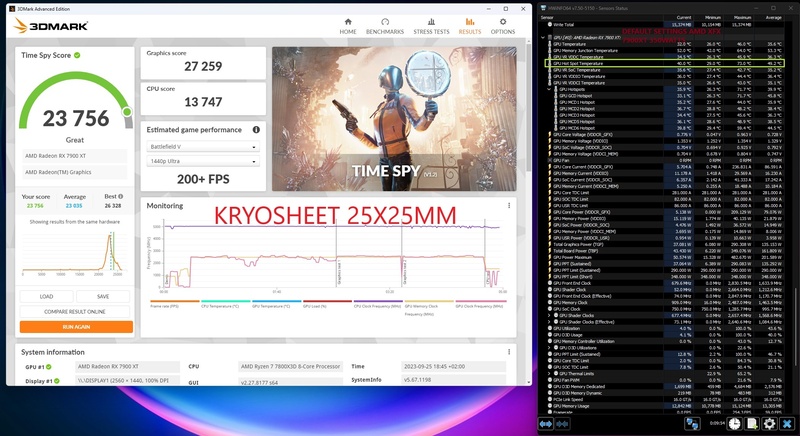This screenshot has width=800, height=436.
Task: Toggle GPU Memory Clock Frequency legend item
Action: point(429,307)
